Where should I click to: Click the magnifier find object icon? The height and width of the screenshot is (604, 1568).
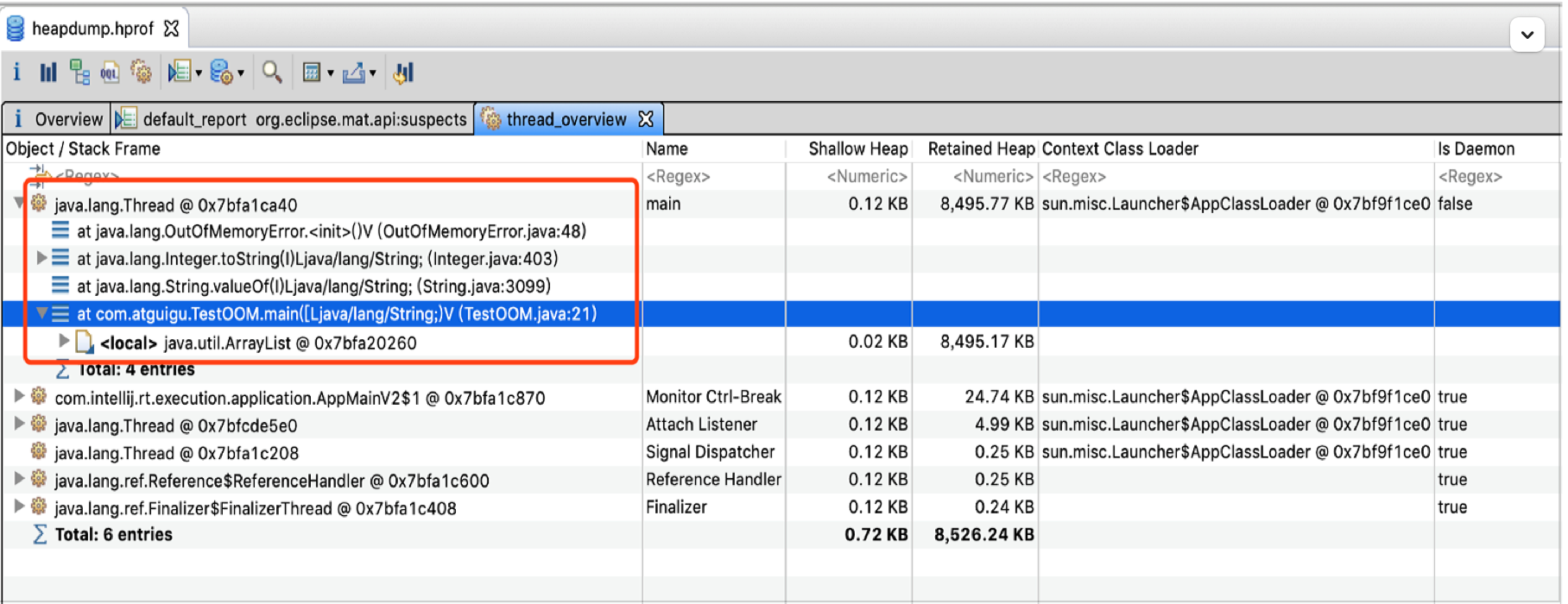tap(272, 72)
